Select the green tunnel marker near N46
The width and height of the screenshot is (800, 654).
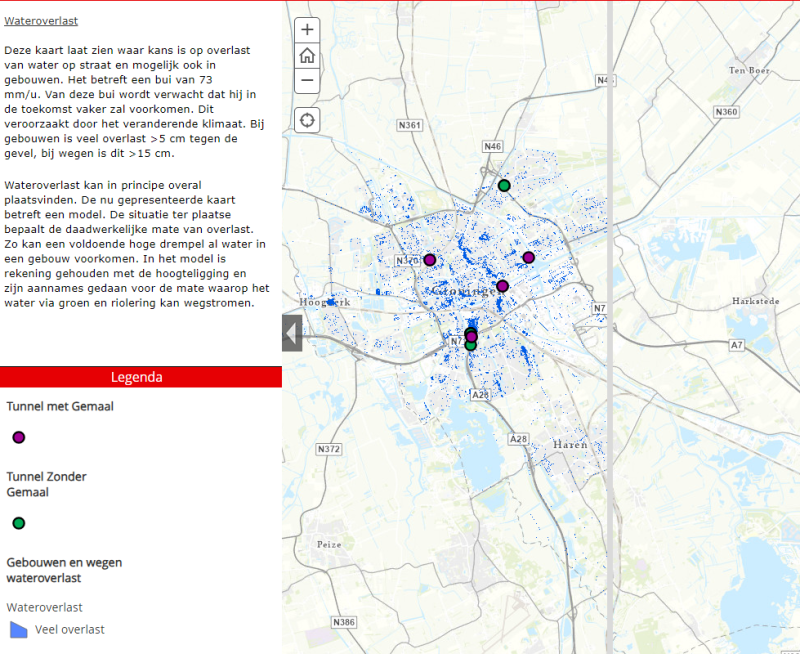(x=504, y=185)
